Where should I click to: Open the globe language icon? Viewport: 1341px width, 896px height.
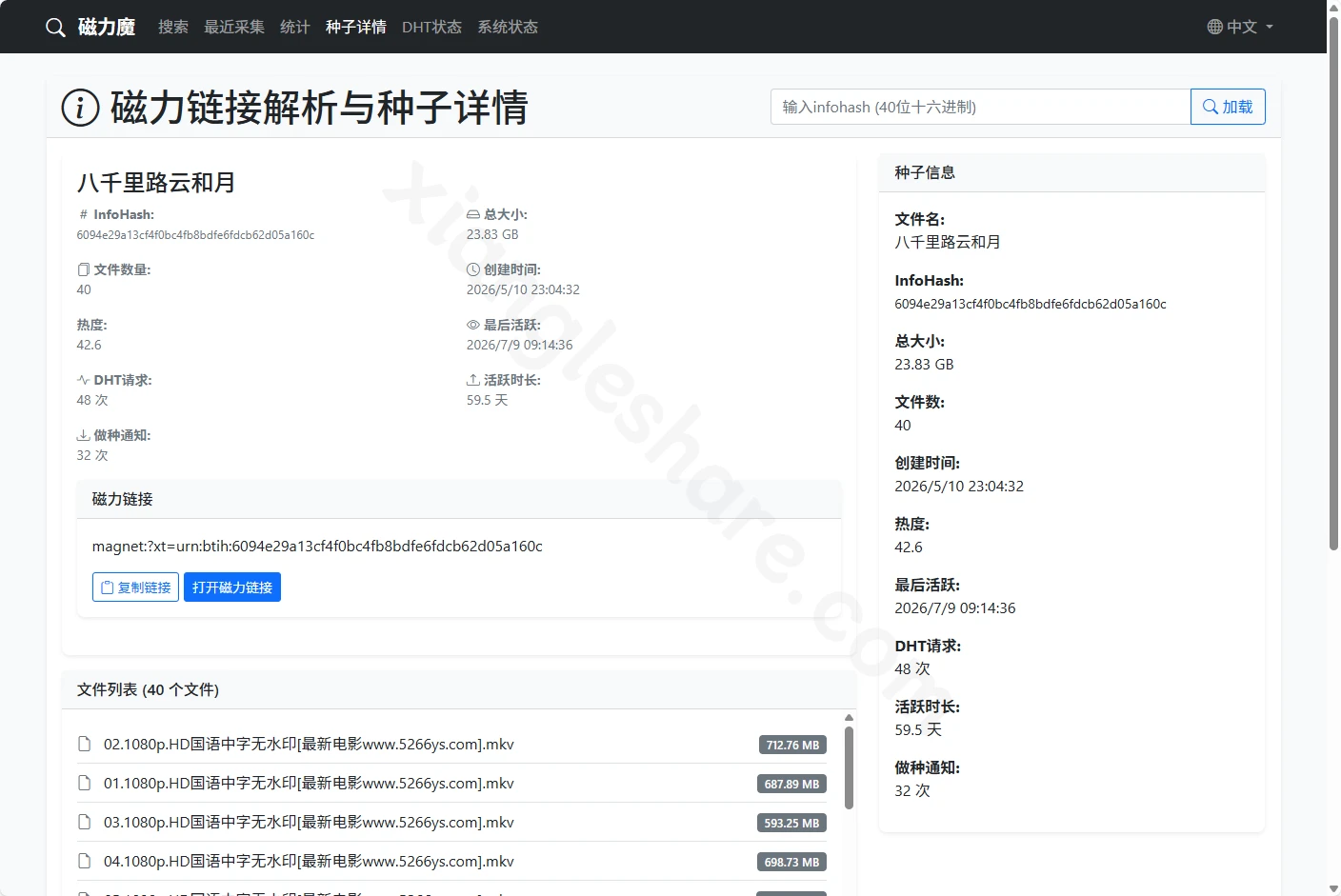point(1214,27)
